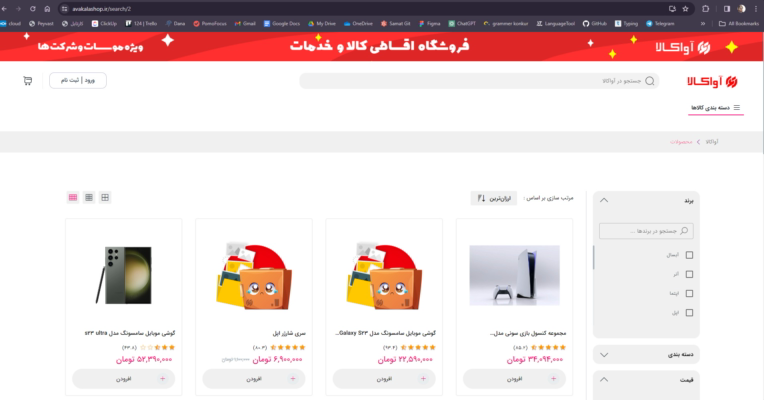Open the GitHub bookmark in the bookmarks bar

[594, 23]
